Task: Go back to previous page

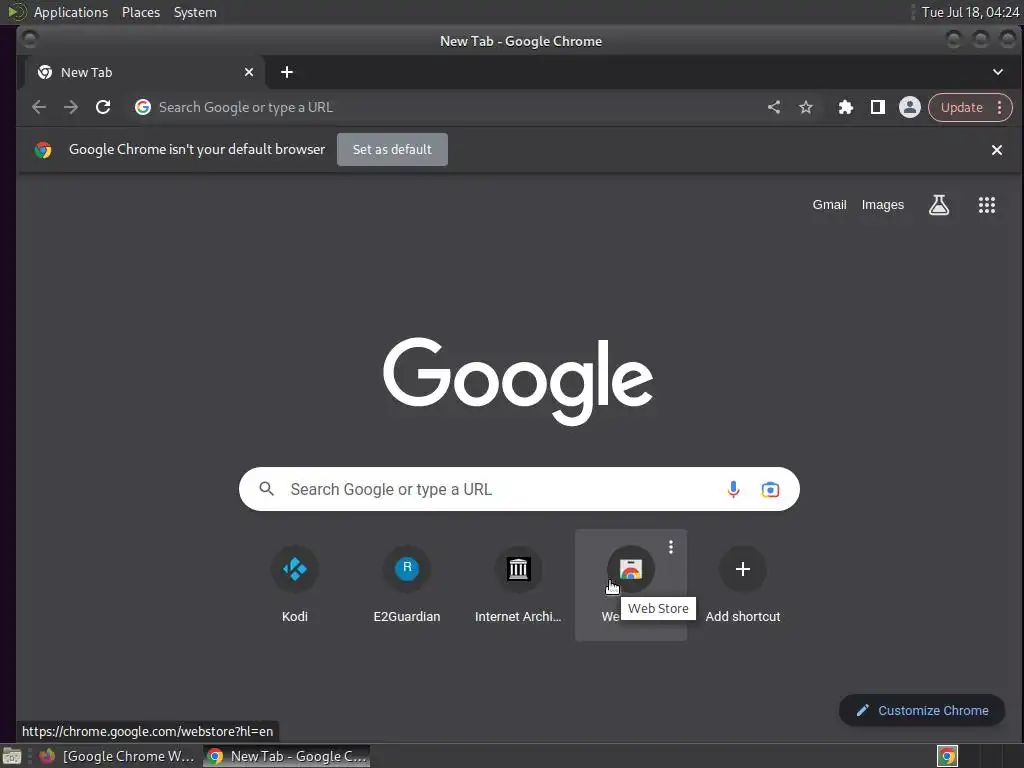Action: coord(39,107)
